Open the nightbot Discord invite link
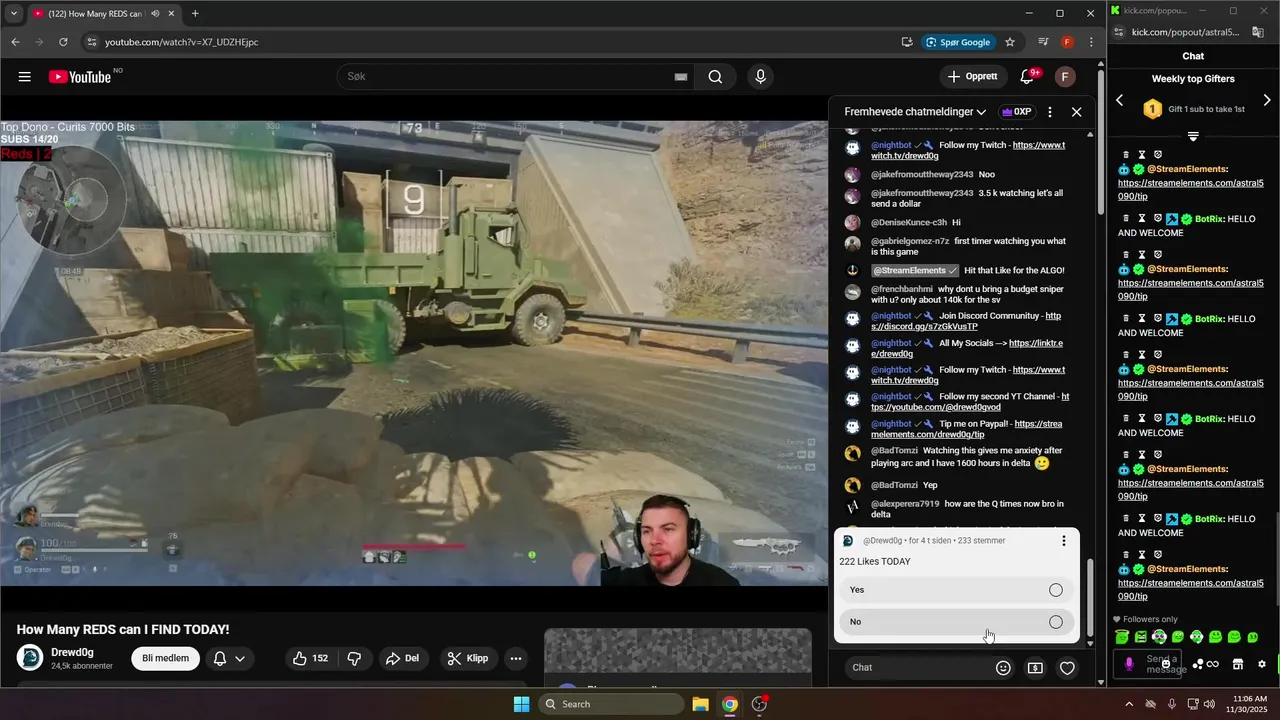 (967, 321)
